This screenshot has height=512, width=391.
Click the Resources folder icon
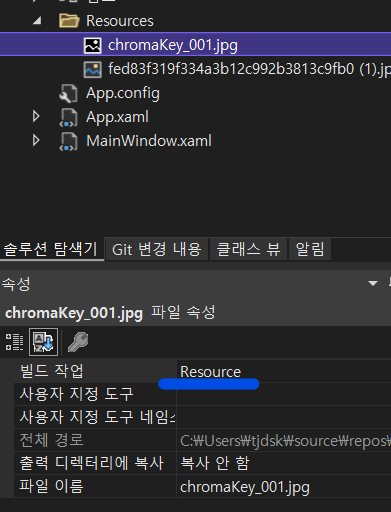(69, 21)
